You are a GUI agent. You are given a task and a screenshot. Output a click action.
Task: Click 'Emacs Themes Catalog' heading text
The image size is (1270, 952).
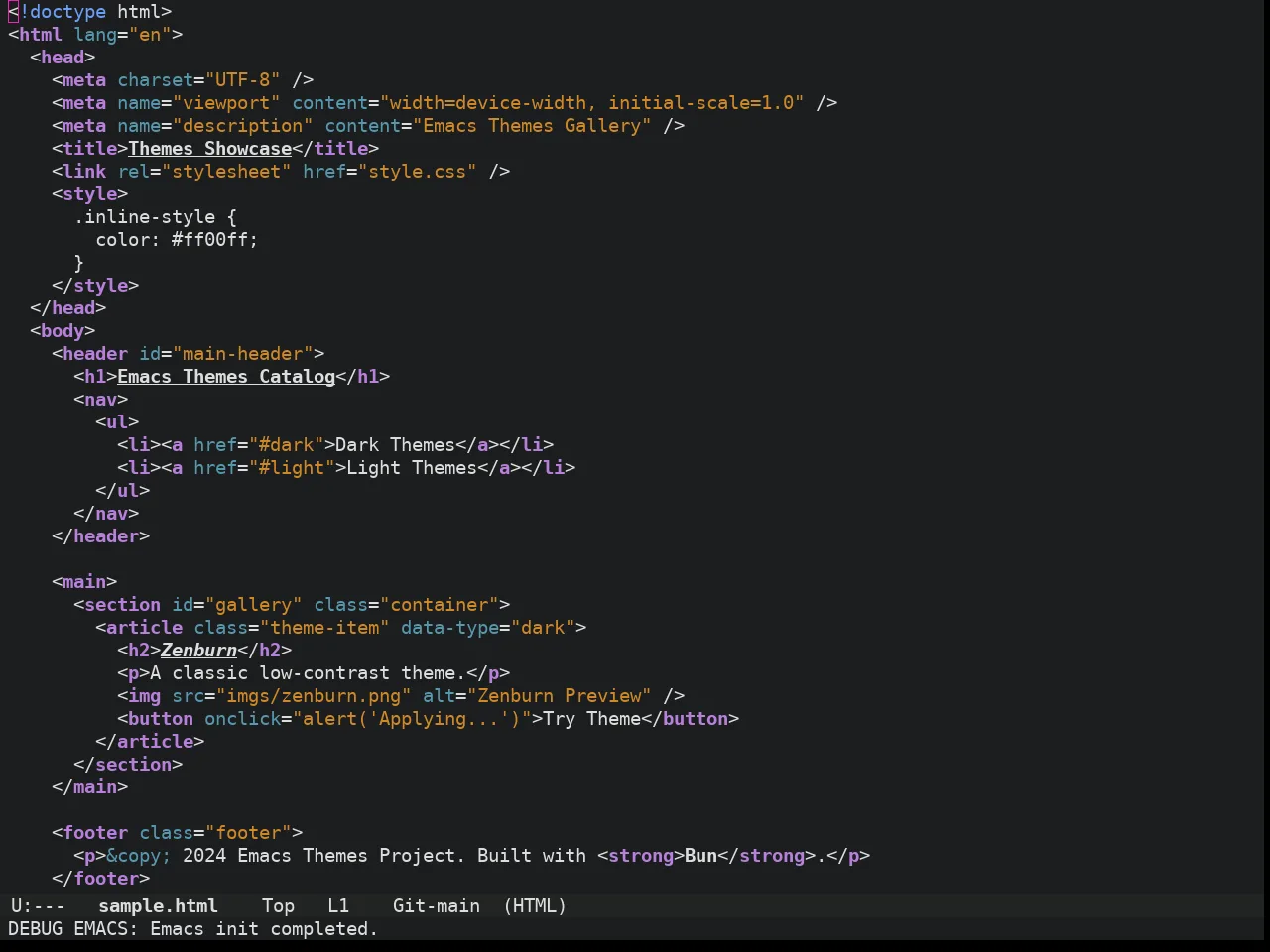point(226,376)
